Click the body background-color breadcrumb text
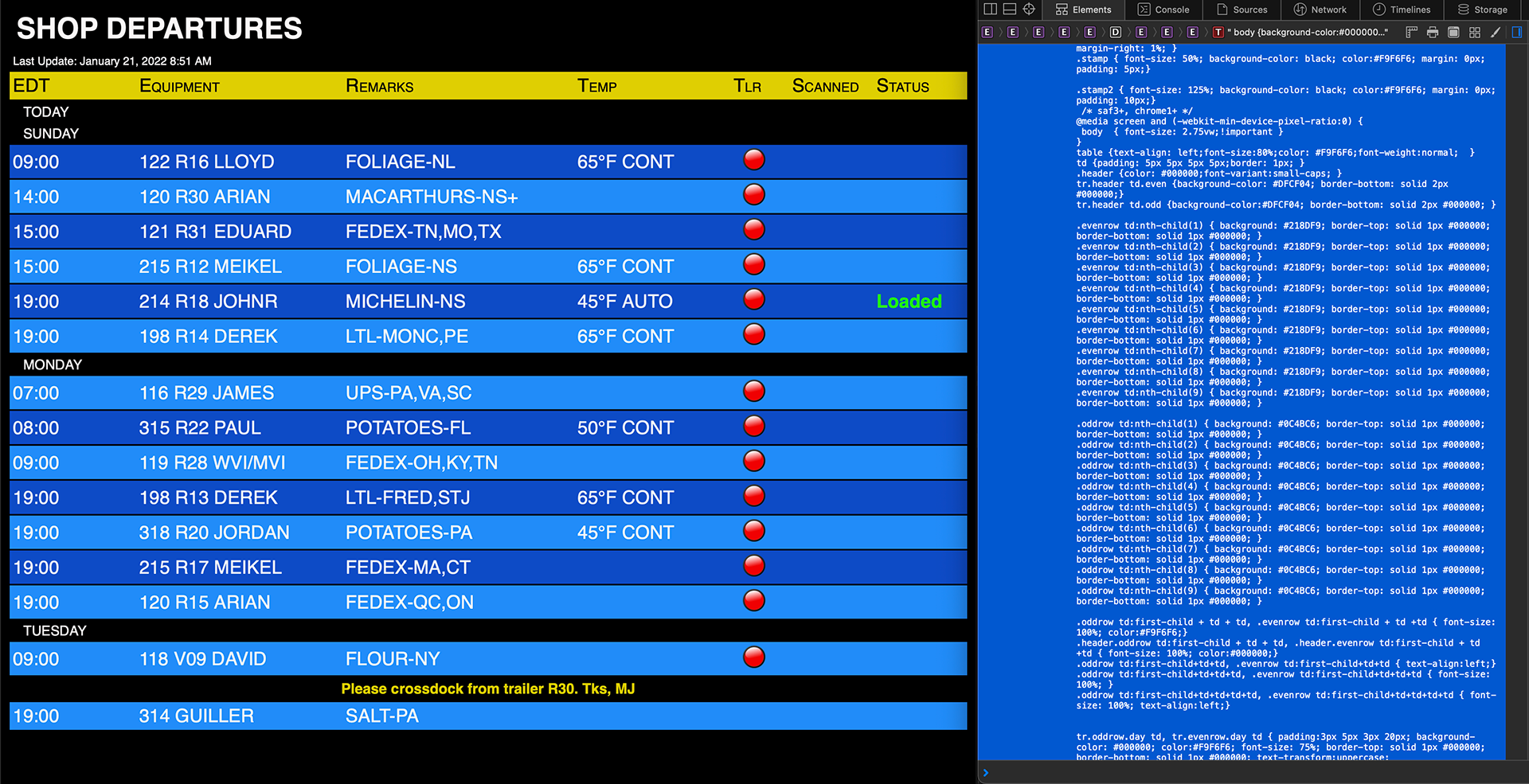1529x784 pixels. click(1307, 32)
